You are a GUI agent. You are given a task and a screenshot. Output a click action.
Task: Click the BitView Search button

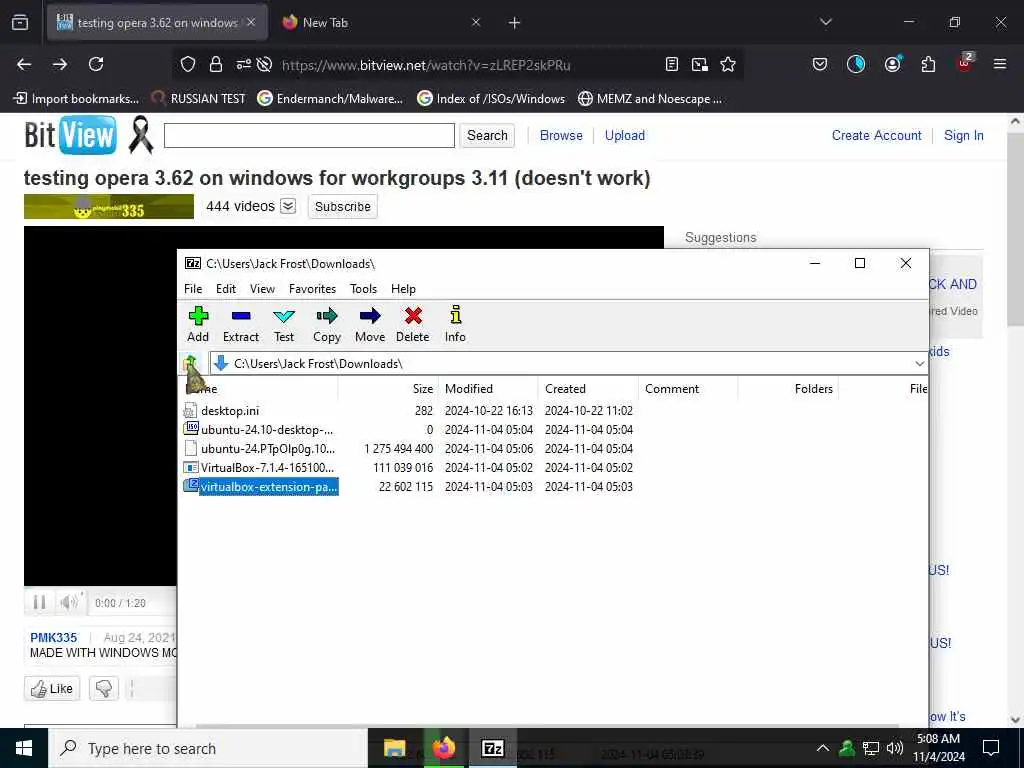tap(487, 135)
